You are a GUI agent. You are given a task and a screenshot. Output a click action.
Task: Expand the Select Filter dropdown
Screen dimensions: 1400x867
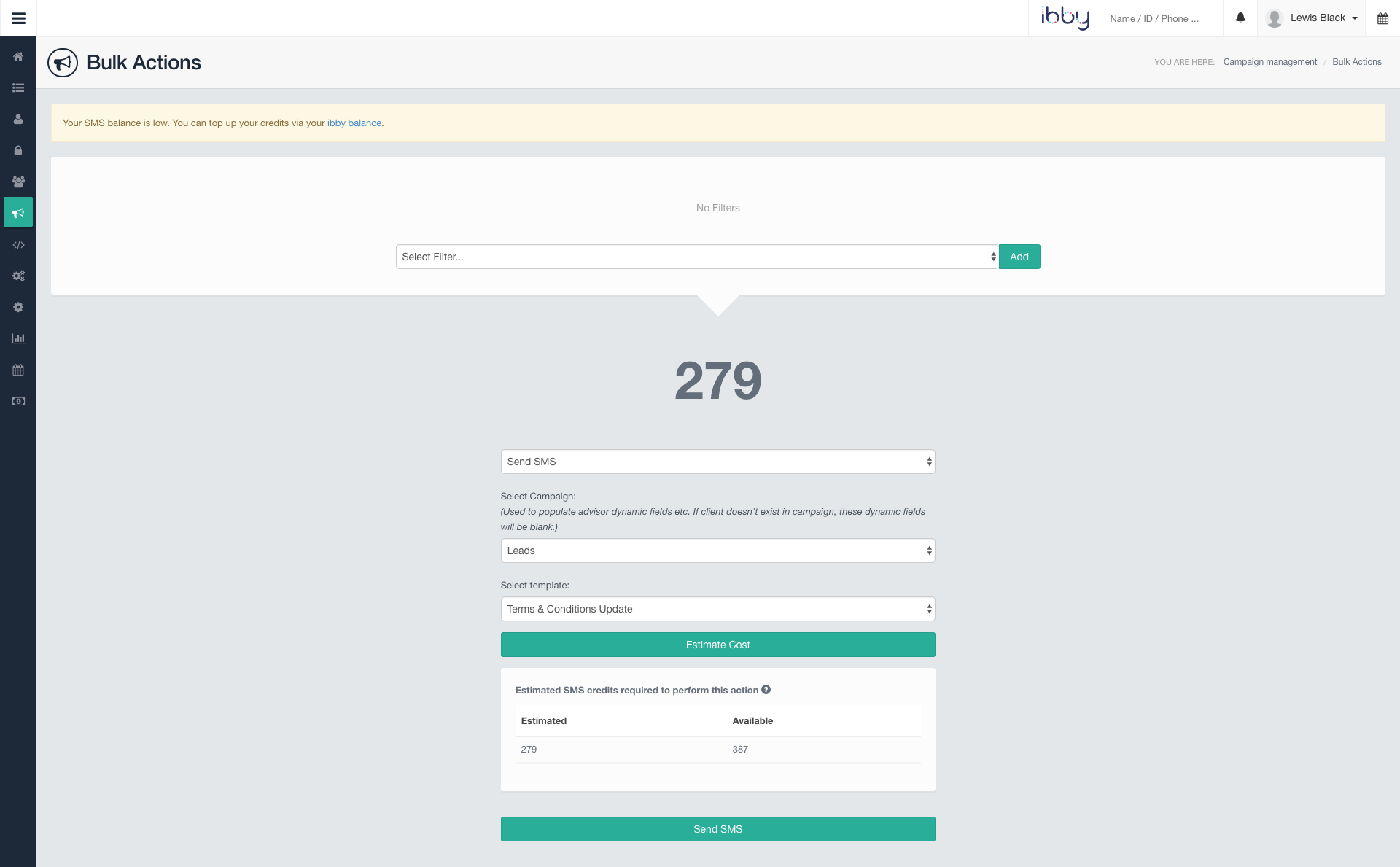pos(696,257)
